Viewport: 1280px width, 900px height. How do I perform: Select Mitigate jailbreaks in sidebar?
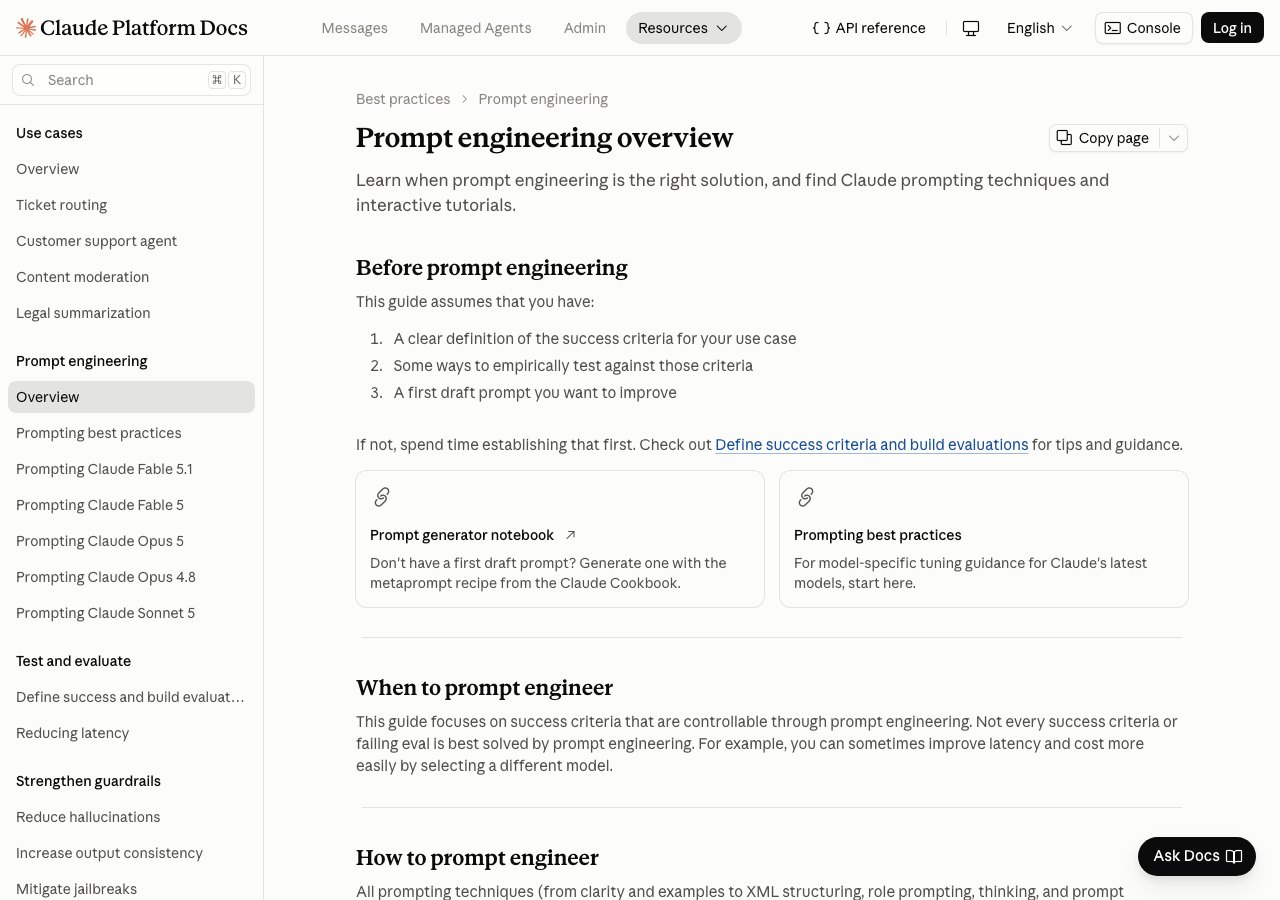pos(131,889)
